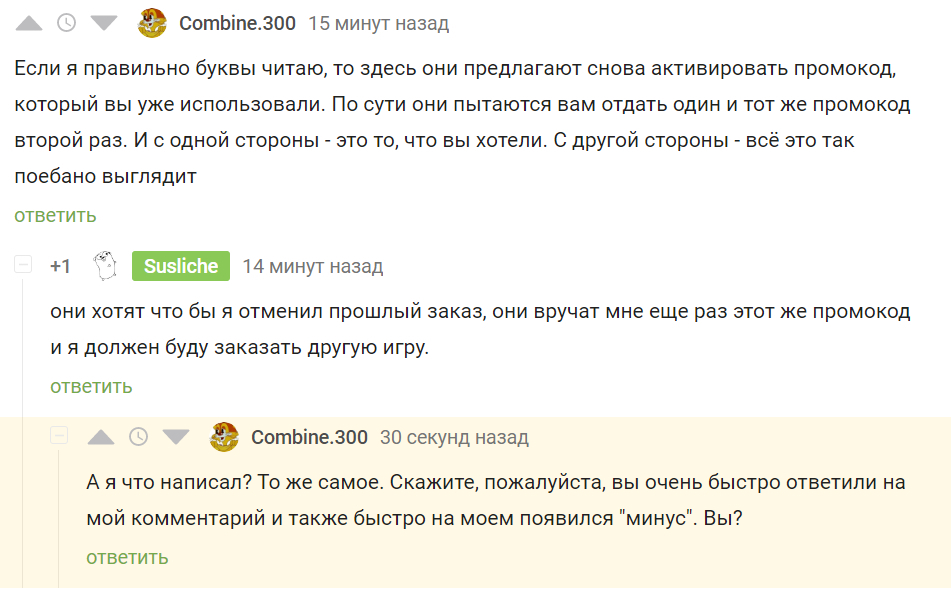
Task: Click the clock icon on the highlighted reply
Action: [139, 437]
